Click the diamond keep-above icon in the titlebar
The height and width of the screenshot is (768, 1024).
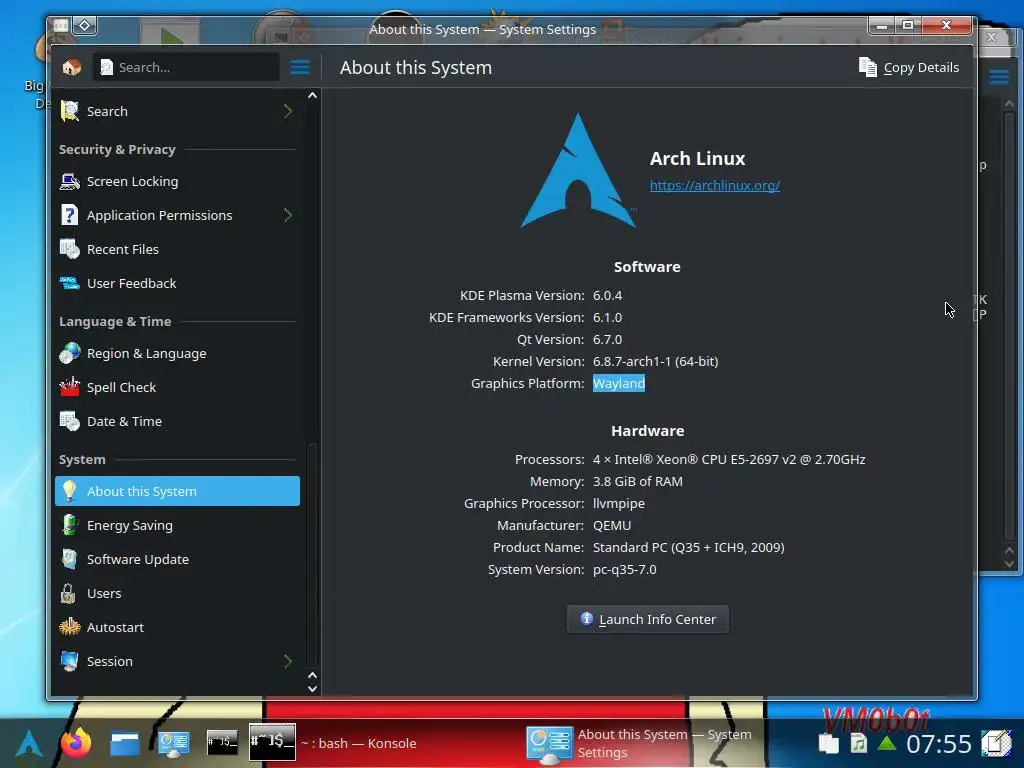[x=85, y=25]
